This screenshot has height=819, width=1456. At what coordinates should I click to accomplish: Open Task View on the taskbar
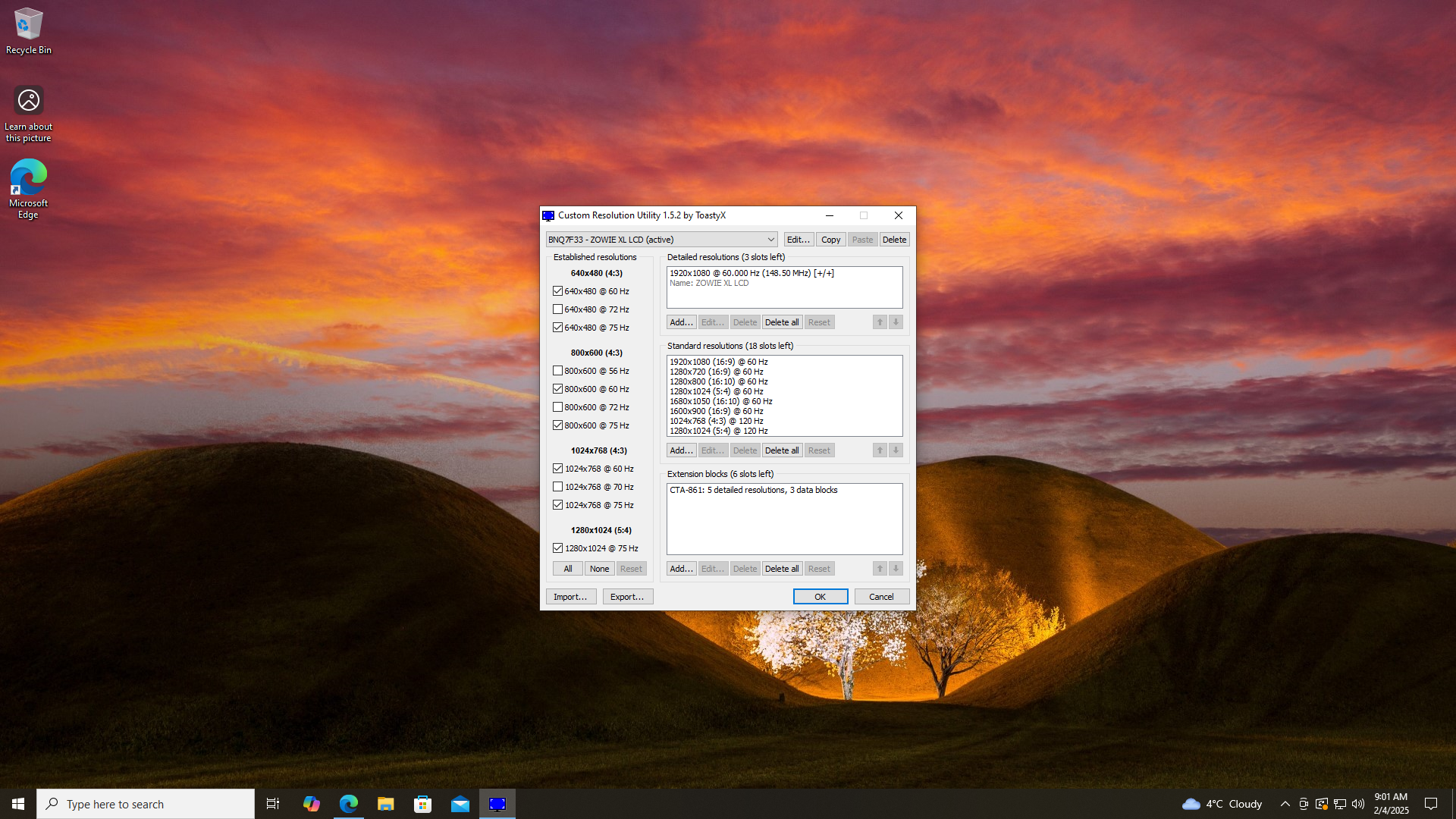tap(273, 804)
